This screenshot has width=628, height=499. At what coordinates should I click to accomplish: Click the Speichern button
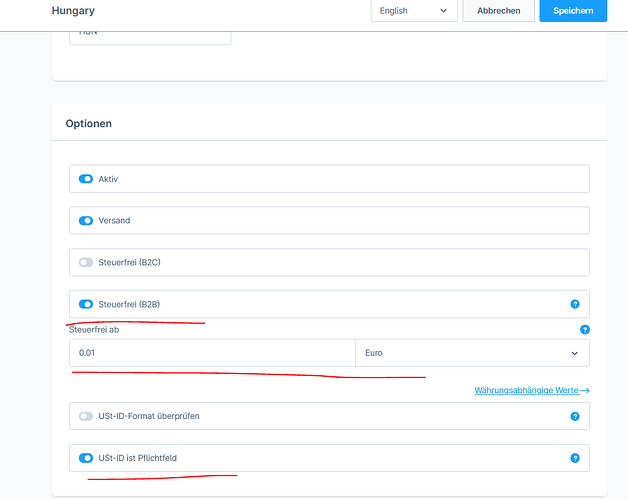point(573,11)
